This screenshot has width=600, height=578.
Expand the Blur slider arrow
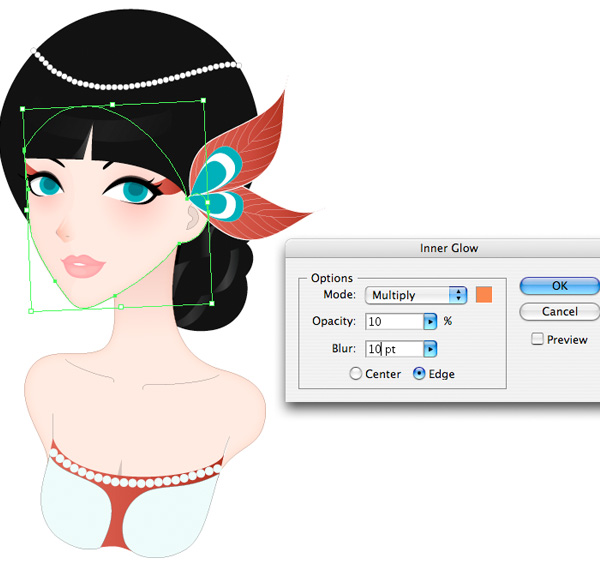[x=430, y=349]
